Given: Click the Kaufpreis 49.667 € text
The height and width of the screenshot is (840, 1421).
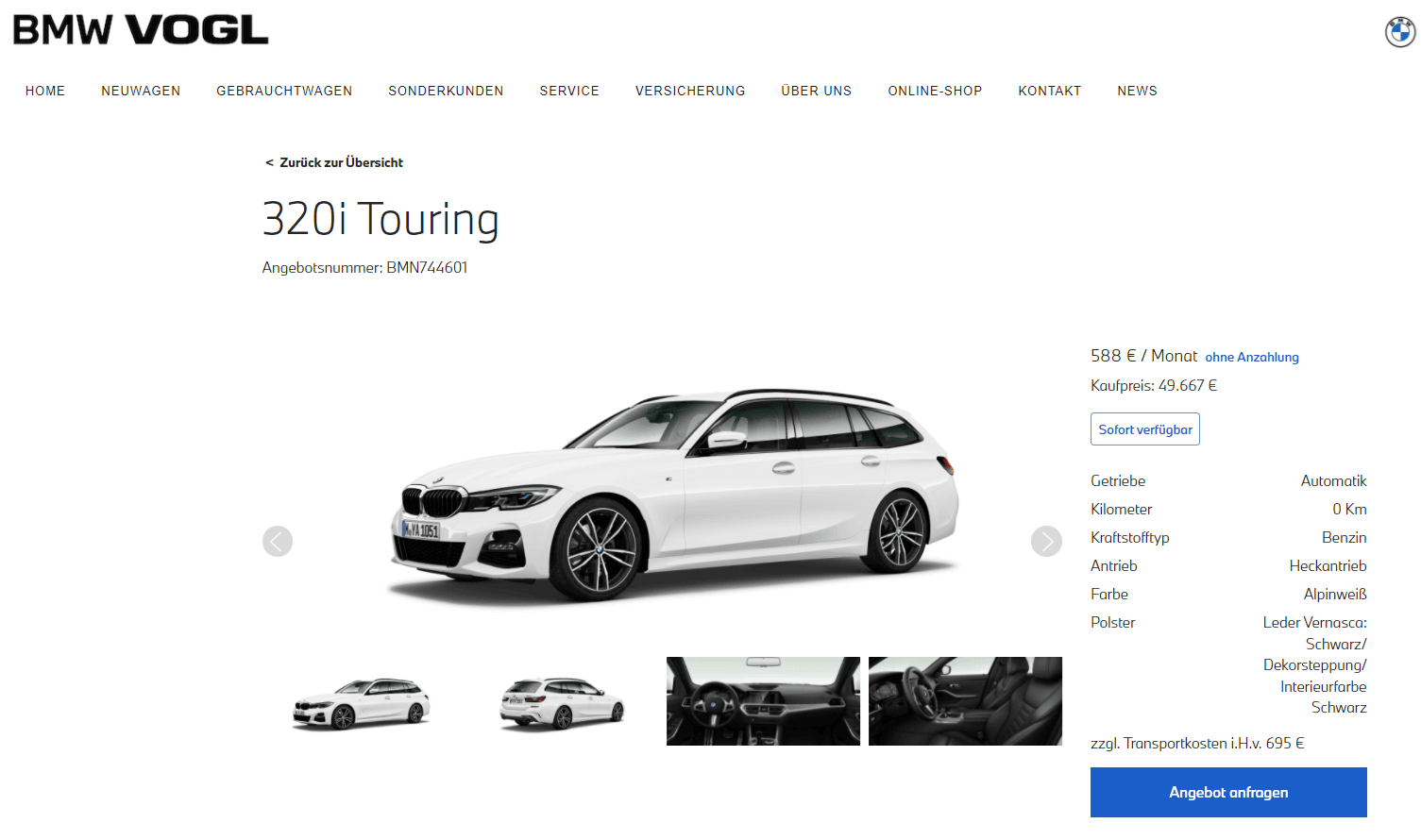Looking at the screenshot, I should [1154, 385].
